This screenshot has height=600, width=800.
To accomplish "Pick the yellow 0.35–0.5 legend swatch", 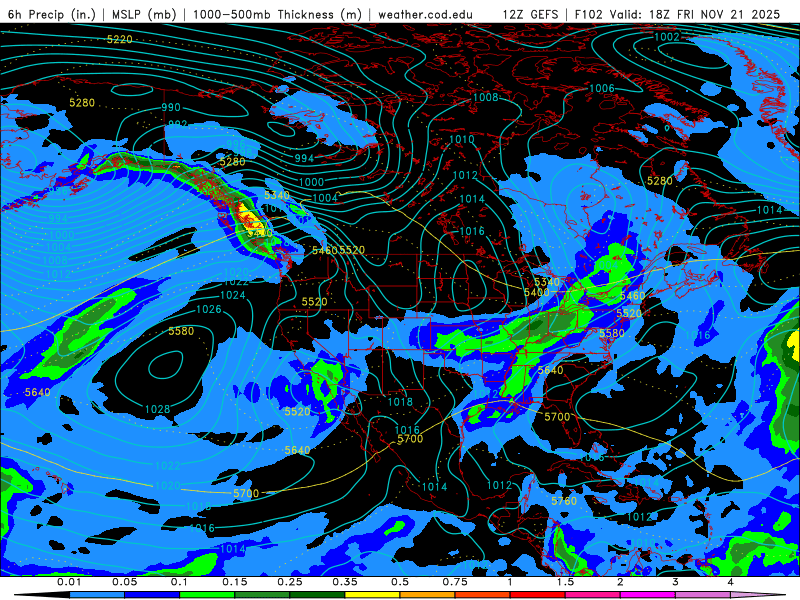I will (x=372, y=595).
